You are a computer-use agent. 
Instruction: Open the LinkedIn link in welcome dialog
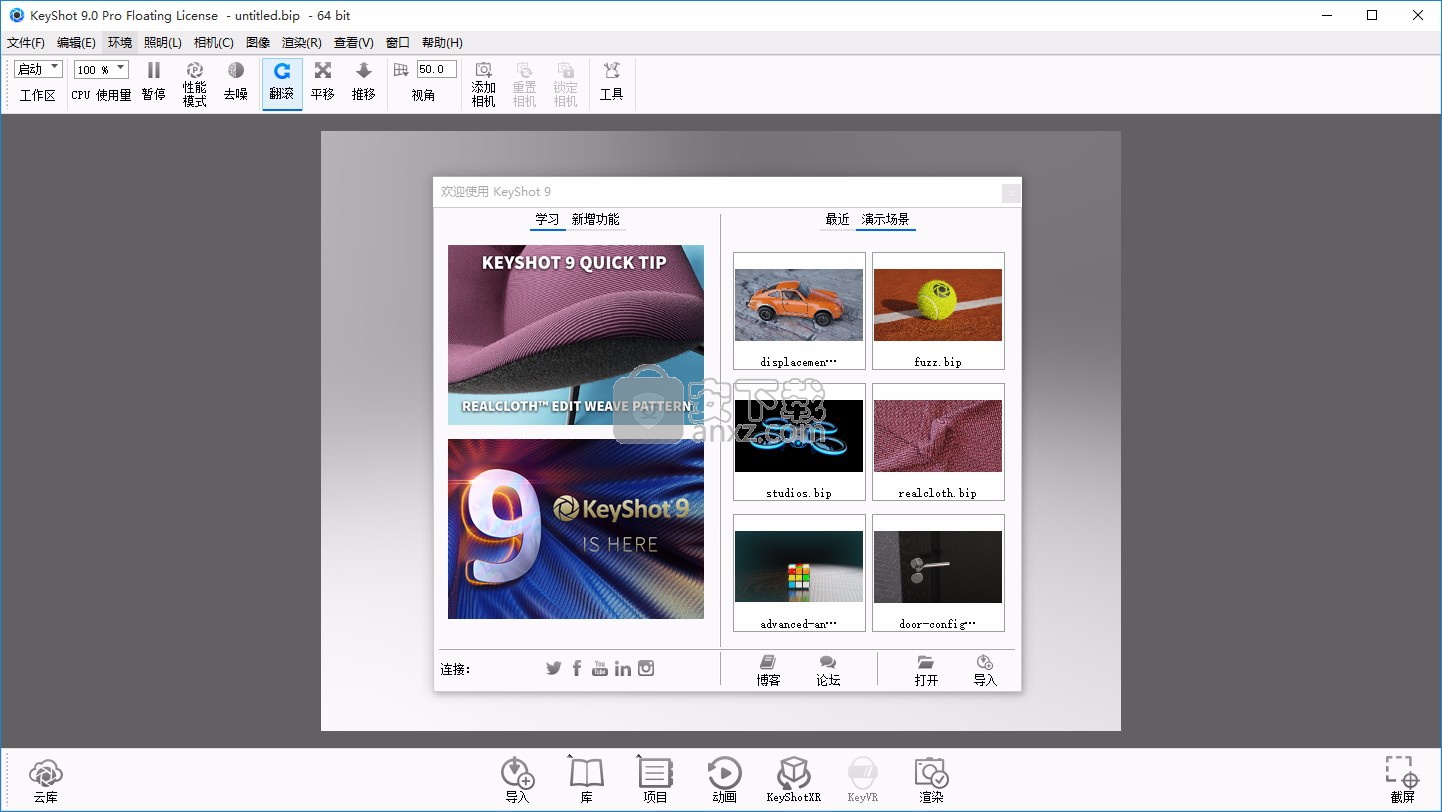pos(623,668)
